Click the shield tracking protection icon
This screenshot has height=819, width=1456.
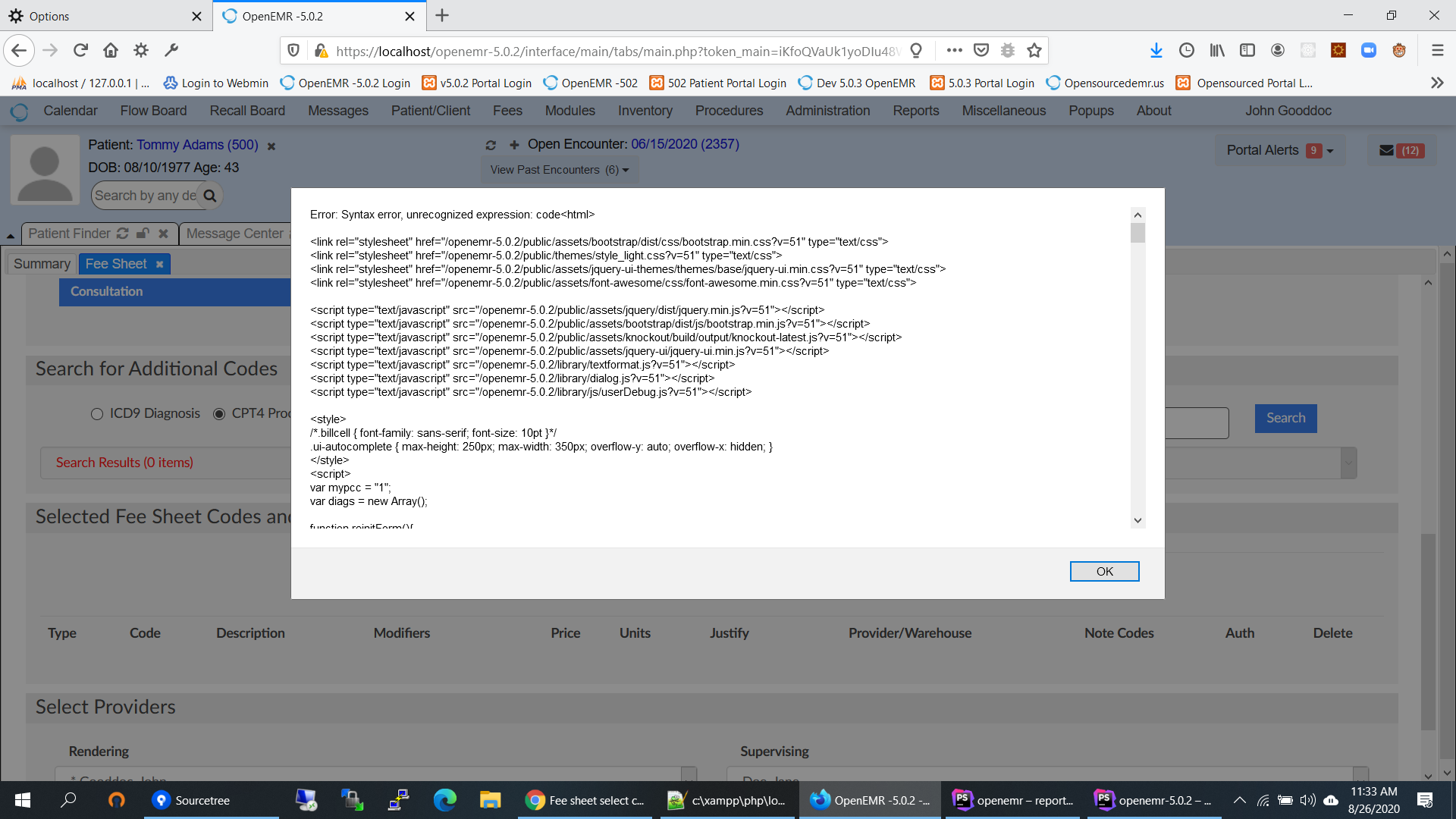(294, 51)
